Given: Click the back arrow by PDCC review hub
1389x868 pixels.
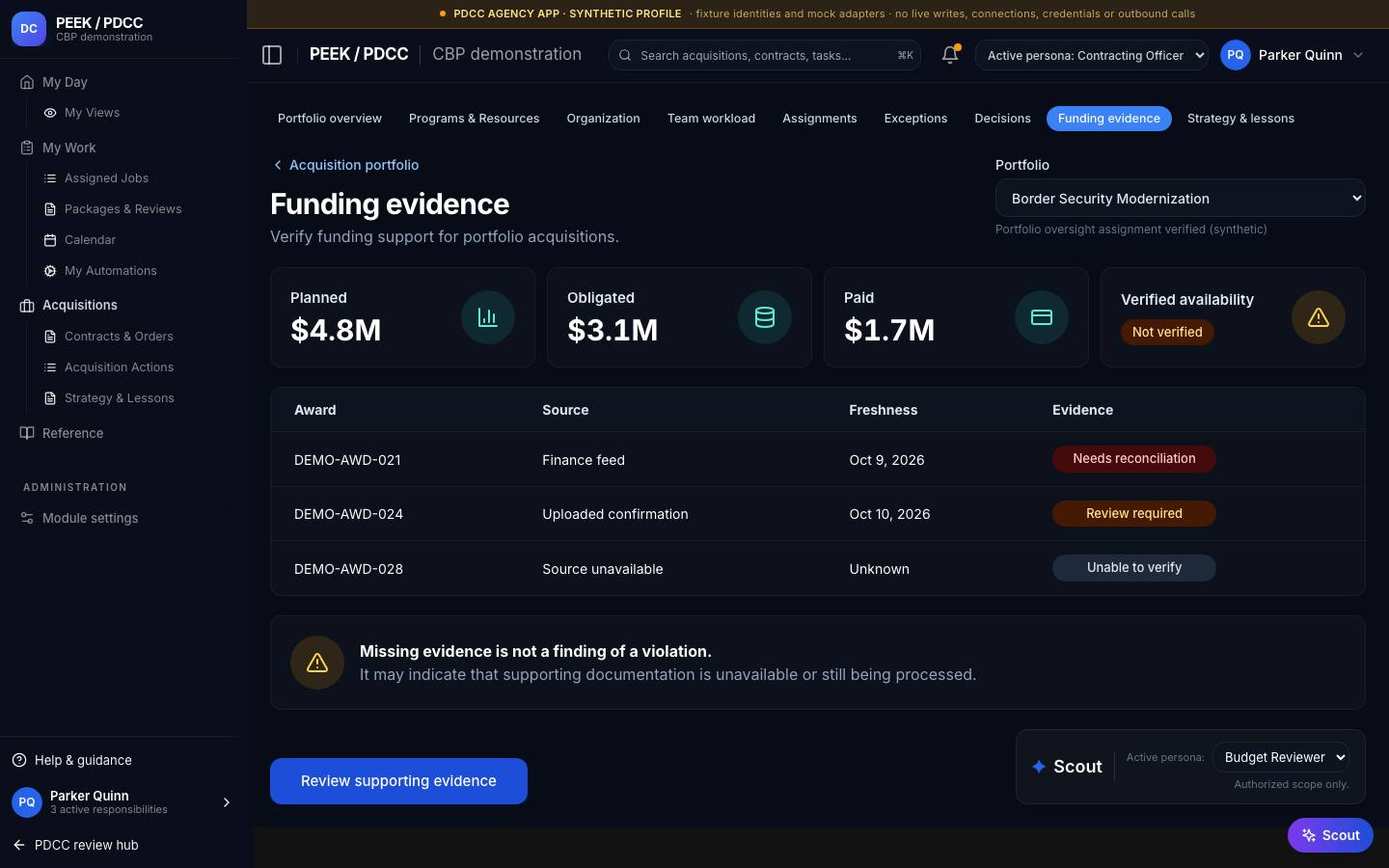Looking at the screenshot, I should [19, 845].
